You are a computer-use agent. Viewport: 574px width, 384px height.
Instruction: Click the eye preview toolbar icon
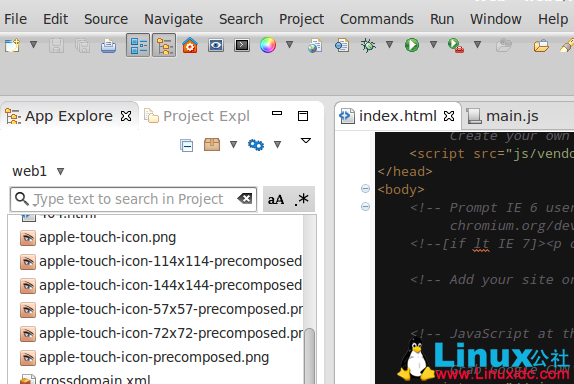click(x=216, y=45)
